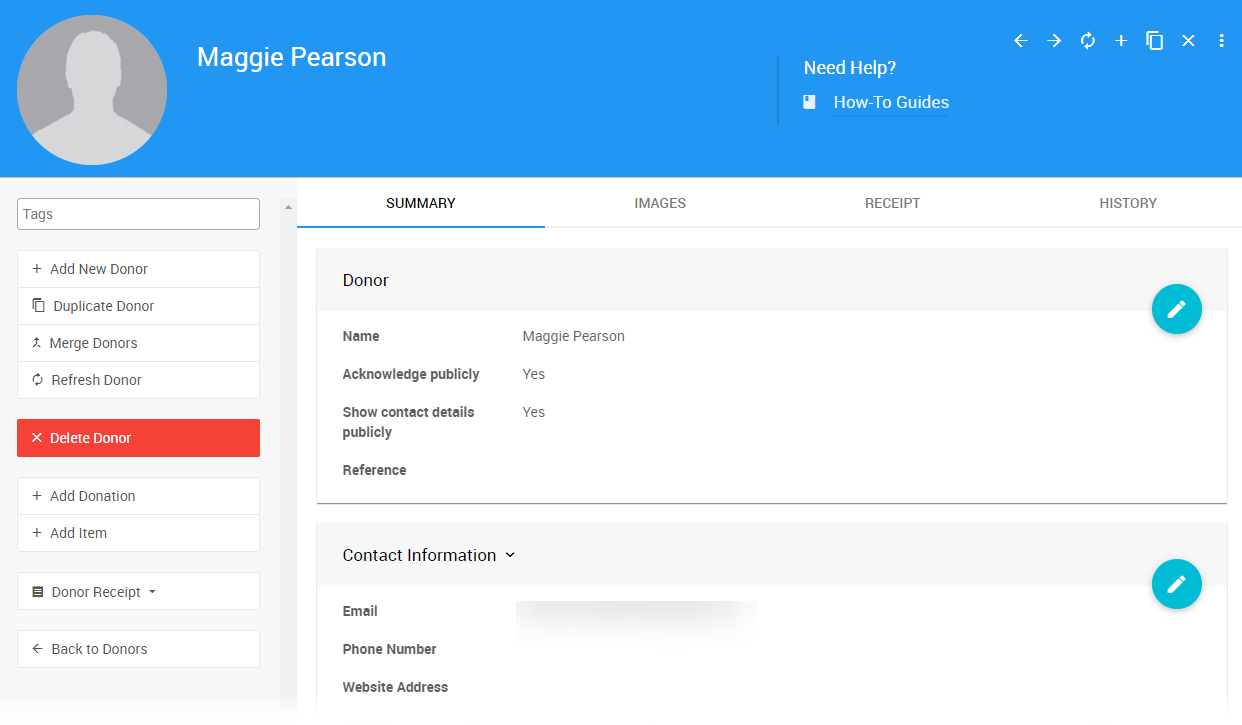Click the Maggie Pearson profile avatar
1242x725 pixels.
click(92, 90)
